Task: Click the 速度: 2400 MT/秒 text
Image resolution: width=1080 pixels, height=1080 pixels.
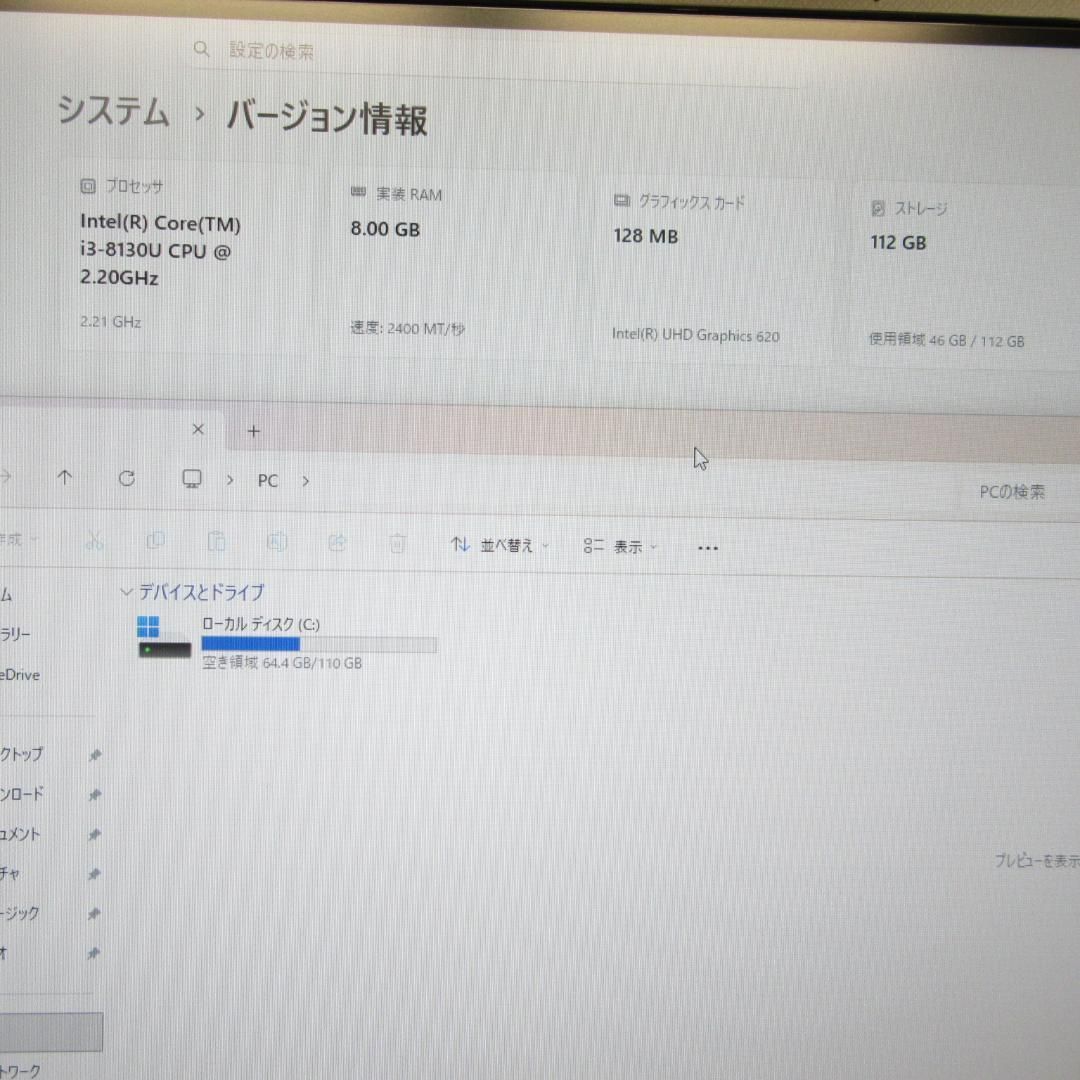Action: pyautogui.click(x=407, y=329)
